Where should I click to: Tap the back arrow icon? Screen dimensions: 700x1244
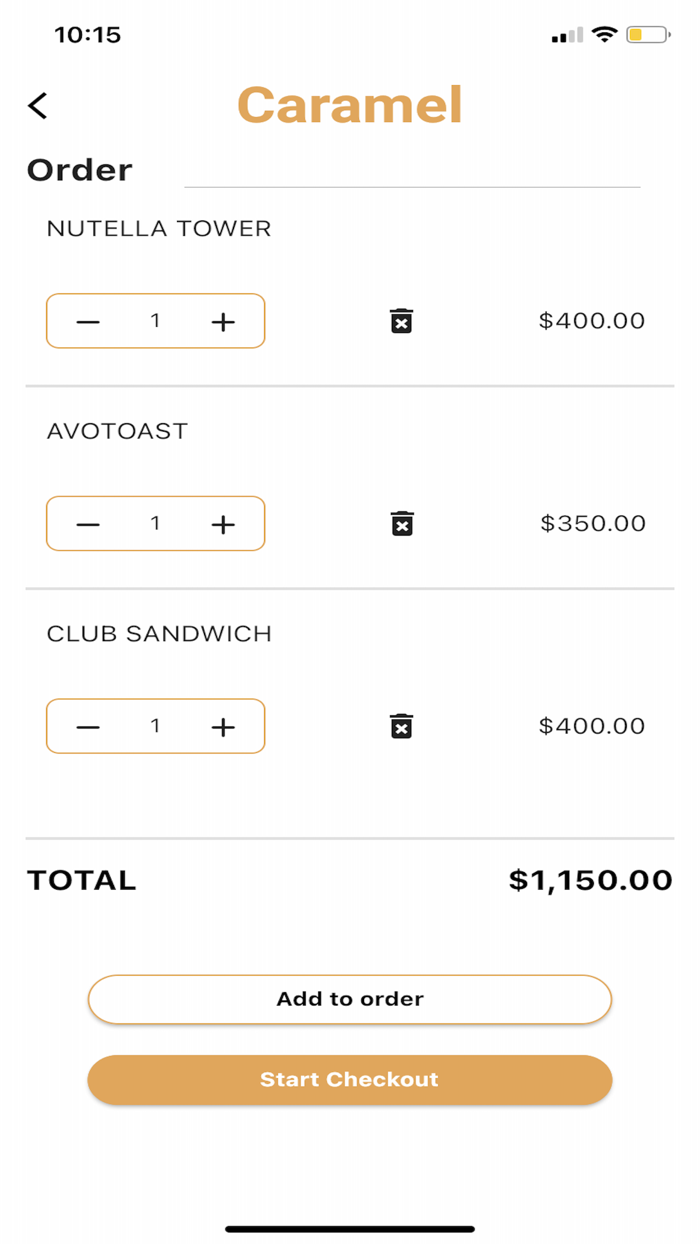click(38, 106)
